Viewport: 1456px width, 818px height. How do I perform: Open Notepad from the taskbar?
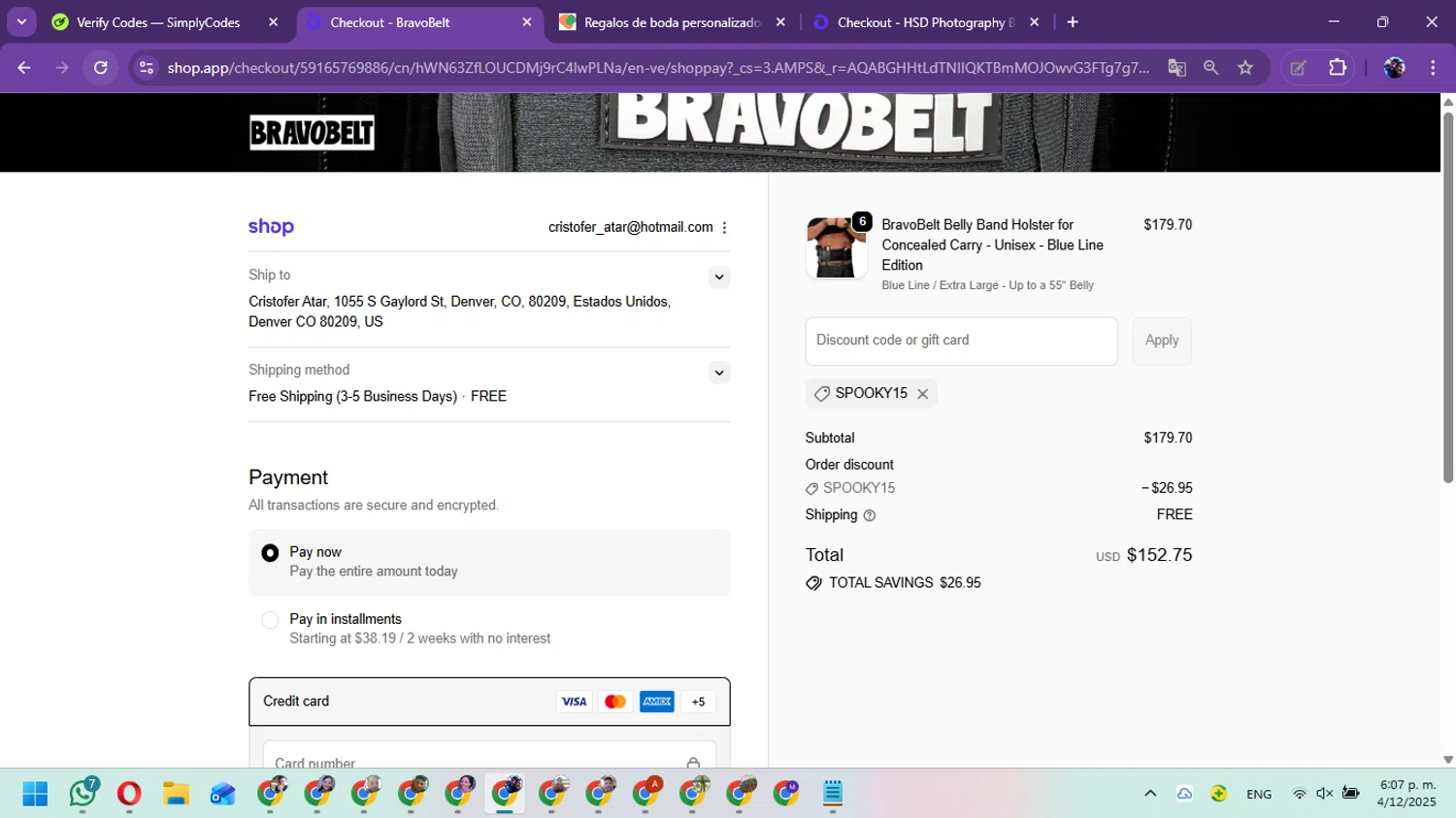click(x=833, y=794)
